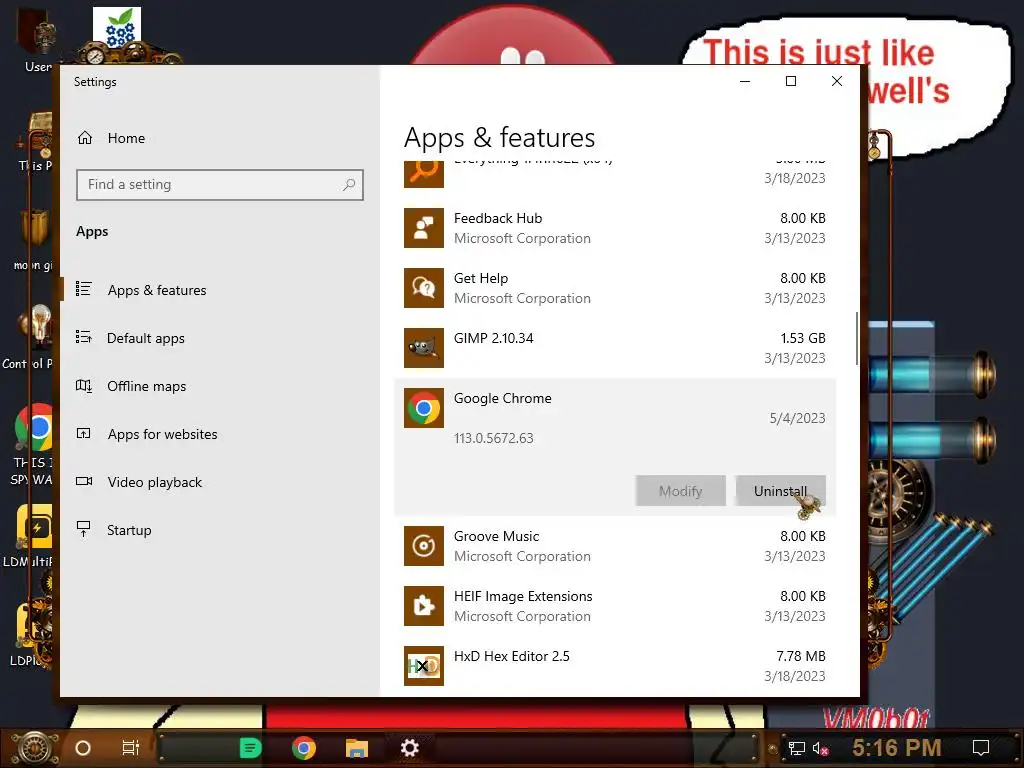The height and width of the screenshot is (768, 1024).
Task: Maximize the Settings window
Action: click(x=791, y=81)
